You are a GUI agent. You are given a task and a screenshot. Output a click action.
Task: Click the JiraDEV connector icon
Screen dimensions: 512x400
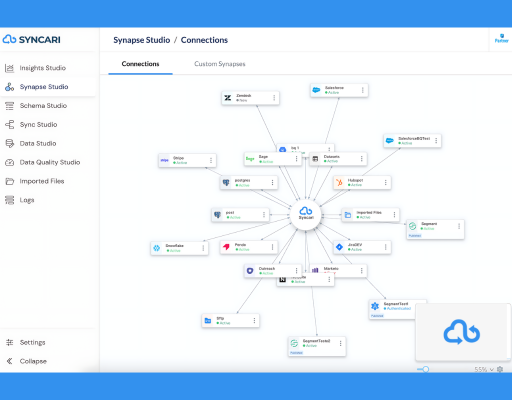[x=339, y=247]
